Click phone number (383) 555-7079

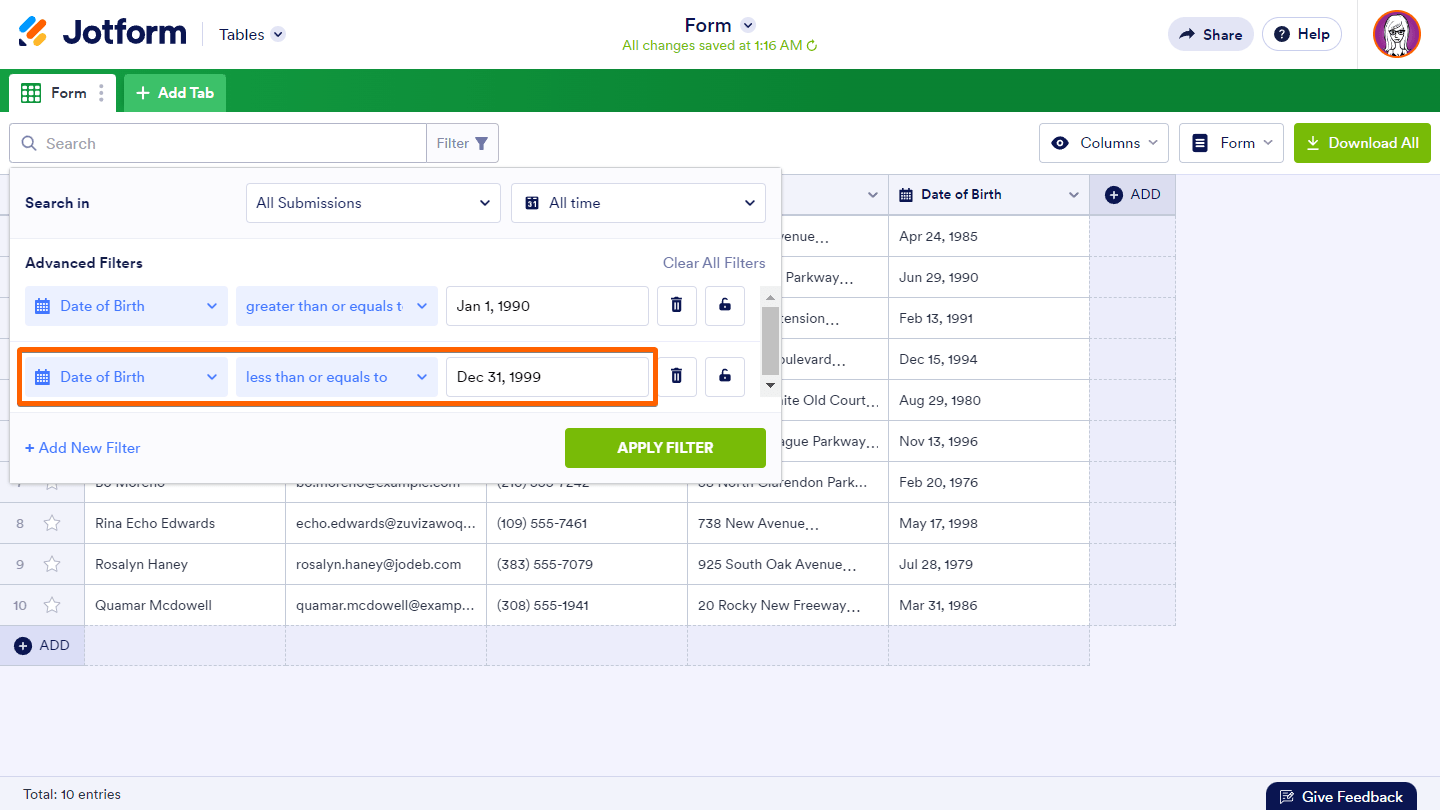pyautogui.click(x=587, y=564)
